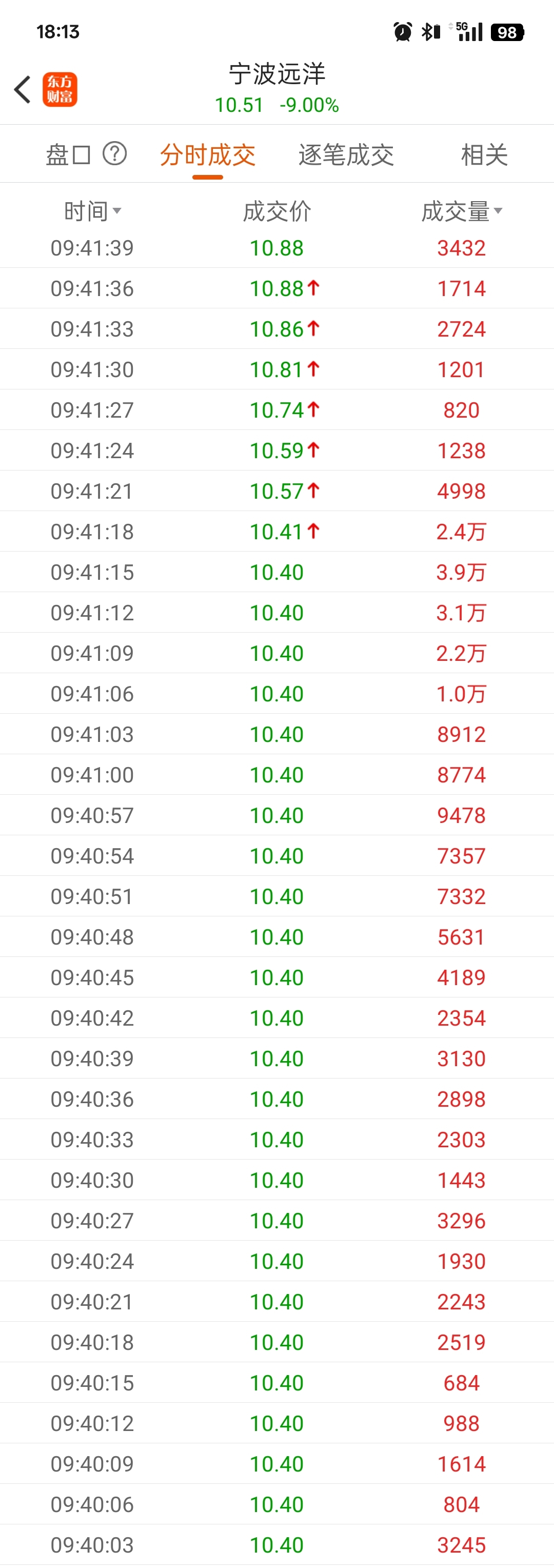Click the 成交价 column header

[276, 211]
